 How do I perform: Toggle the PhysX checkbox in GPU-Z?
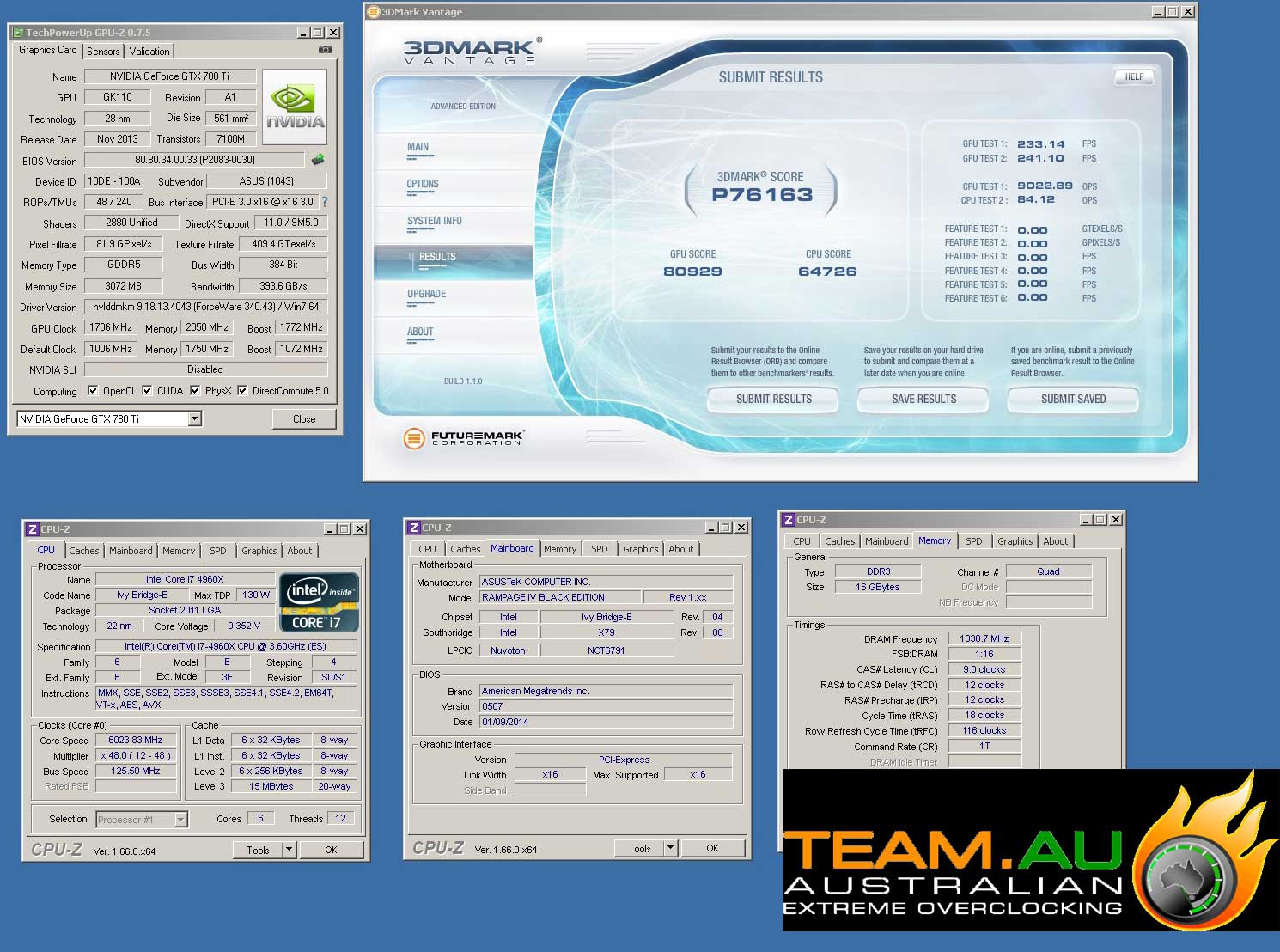[195, 390]
